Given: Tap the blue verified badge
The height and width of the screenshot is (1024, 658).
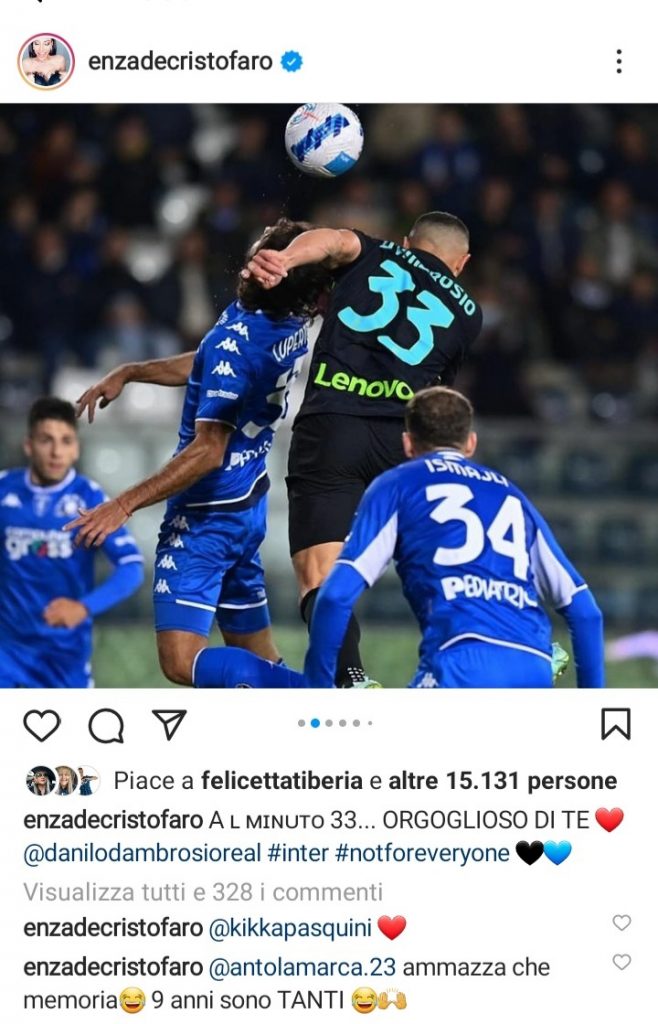Looking at the screenshot, I should coord(292,61).
